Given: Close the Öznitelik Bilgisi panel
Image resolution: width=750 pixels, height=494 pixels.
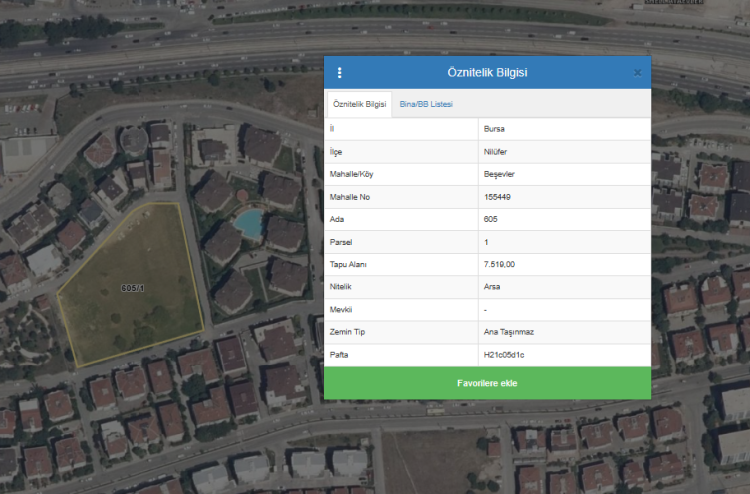Looking at the screenshot, I should (x=637, y=73).
